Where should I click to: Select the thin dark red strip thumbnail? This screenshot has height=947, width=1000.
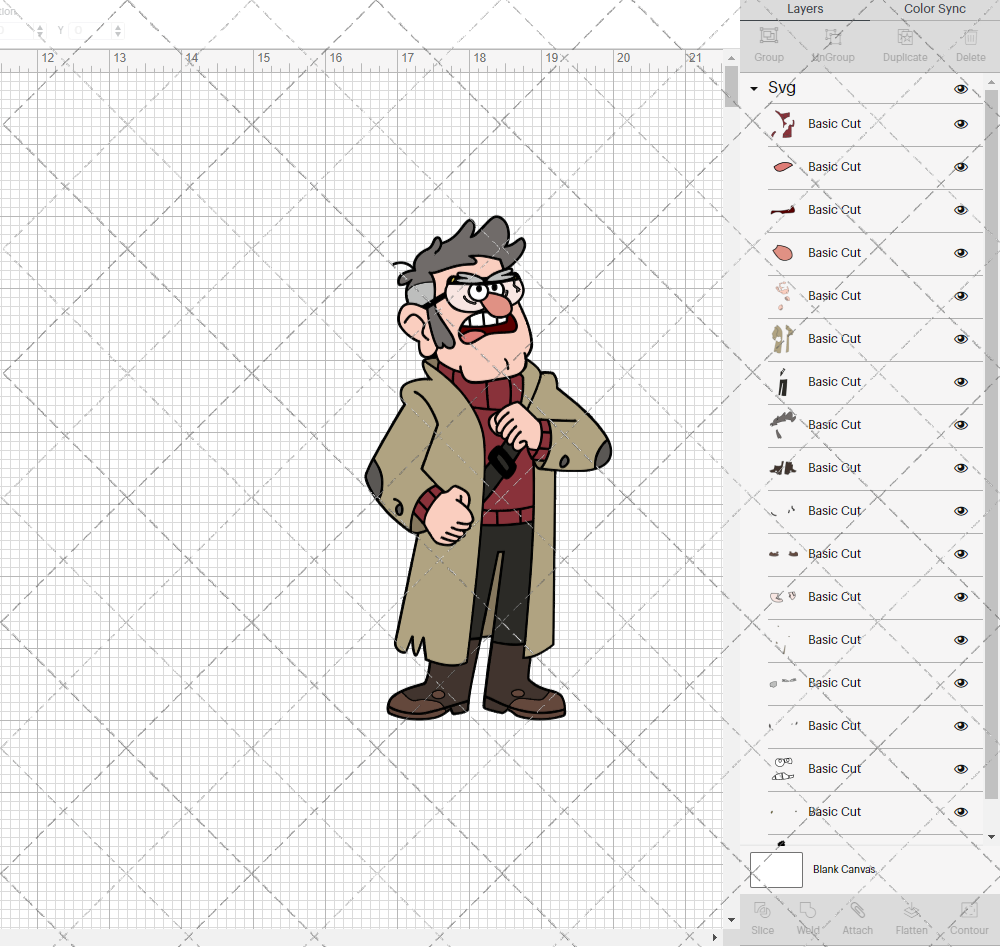pos(783,210)
